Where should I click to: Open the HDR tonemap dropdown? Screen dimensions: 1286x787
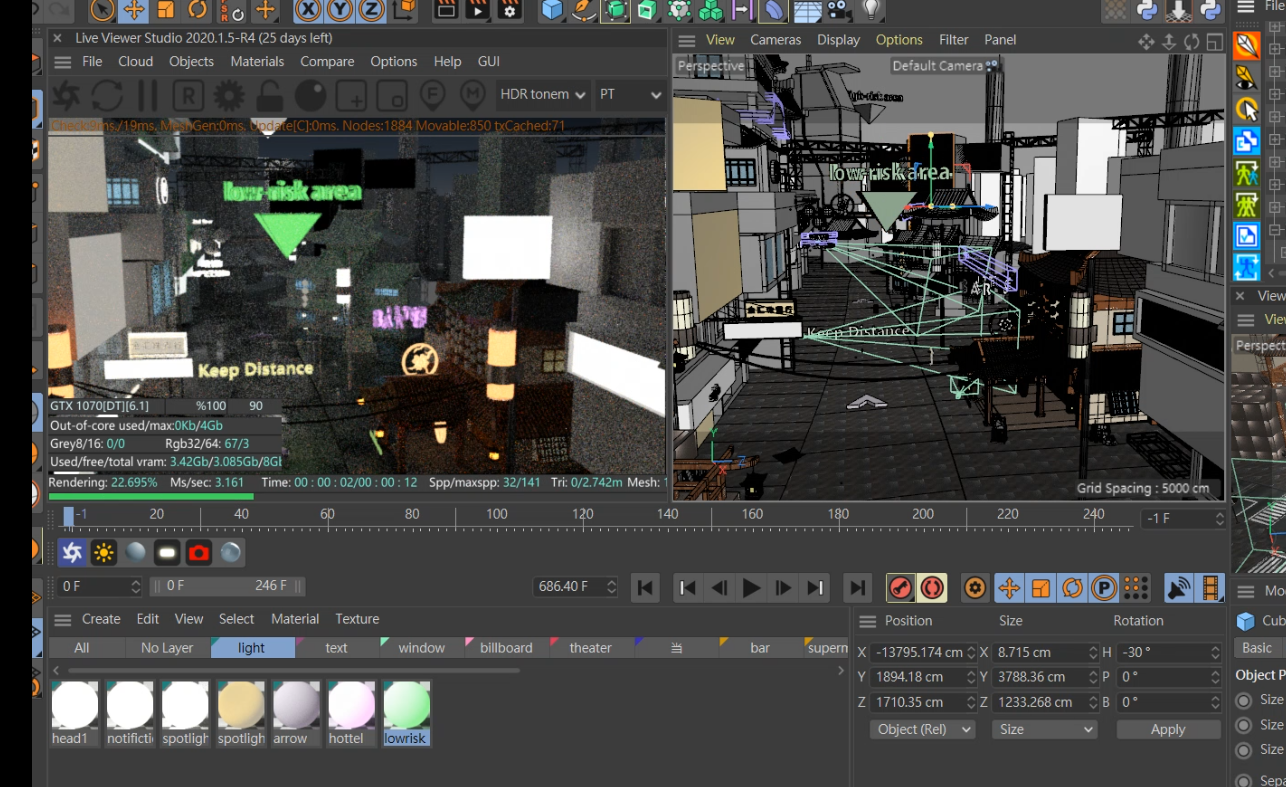[543, 95]
